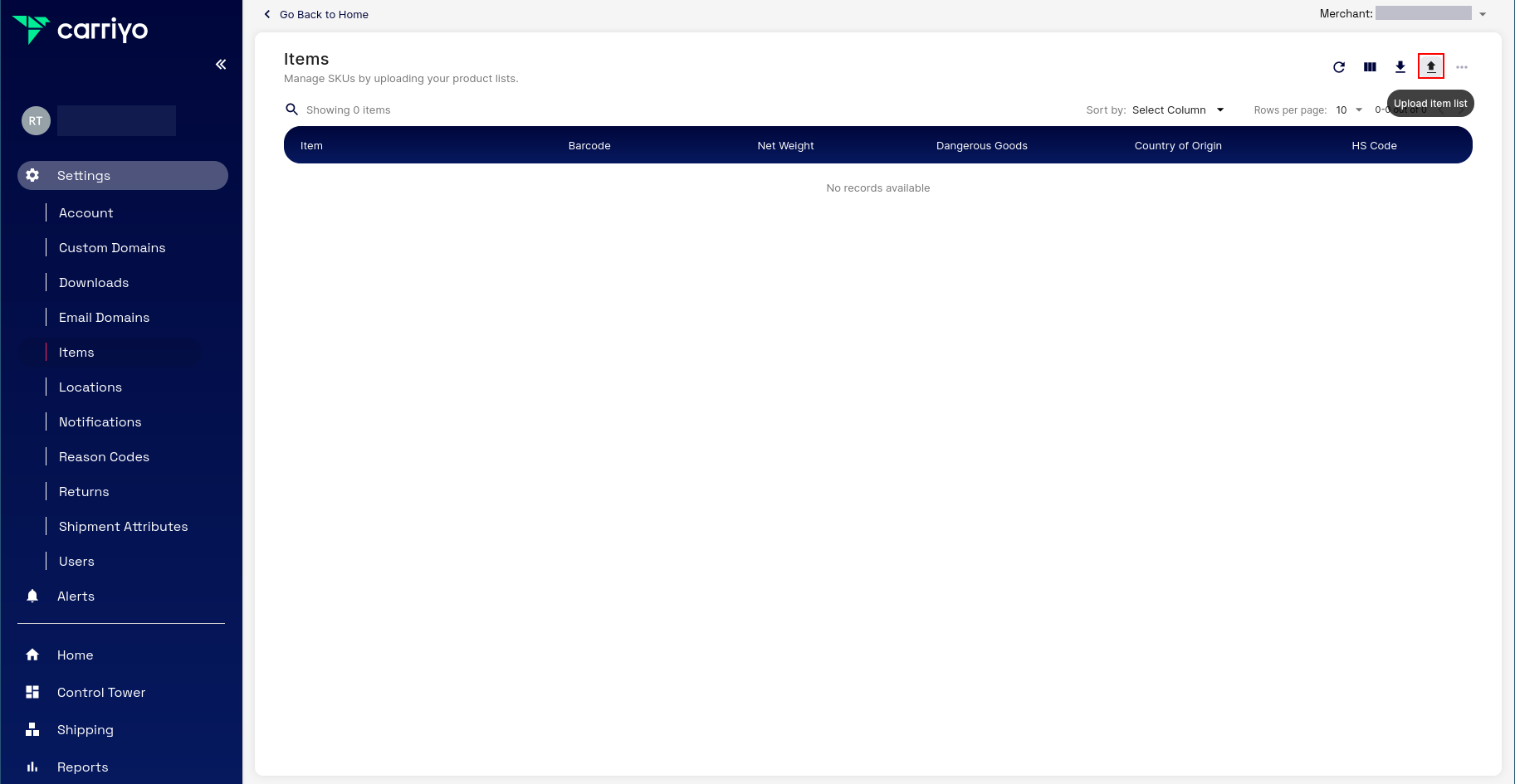
Task: Open the Sort by Select Column dropdown
Action: click(x=1177, y=110)
